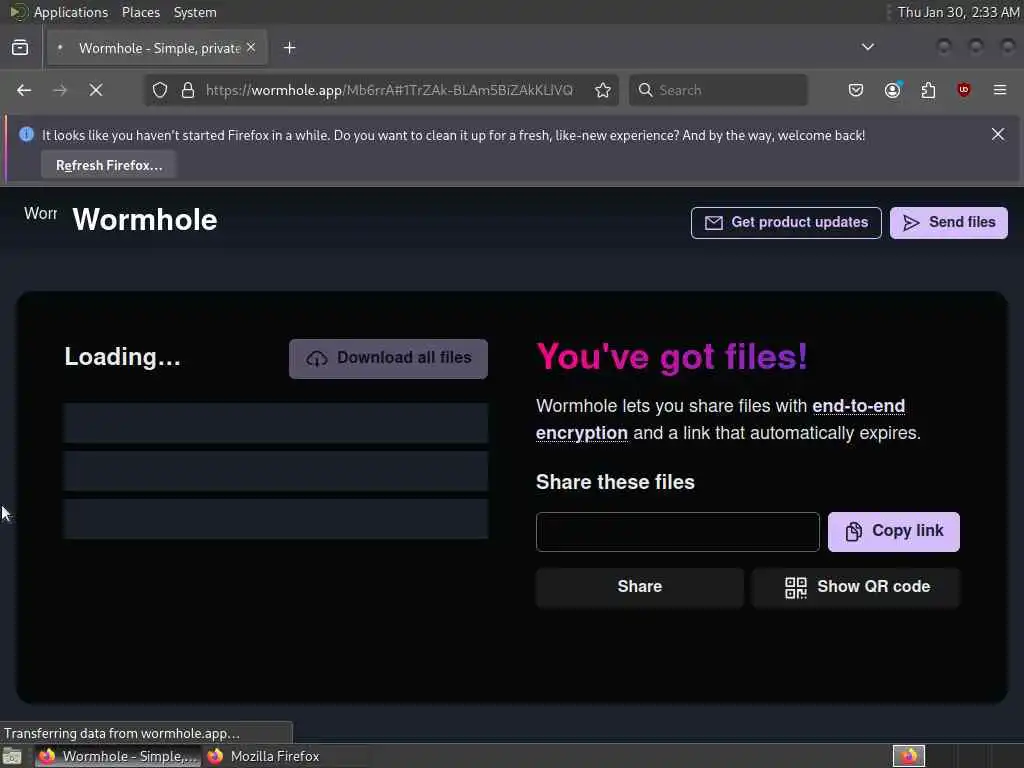1024x768 pixels.
Task: Click the share link text field
Action: pyautogui.click(x=677, y=532)
